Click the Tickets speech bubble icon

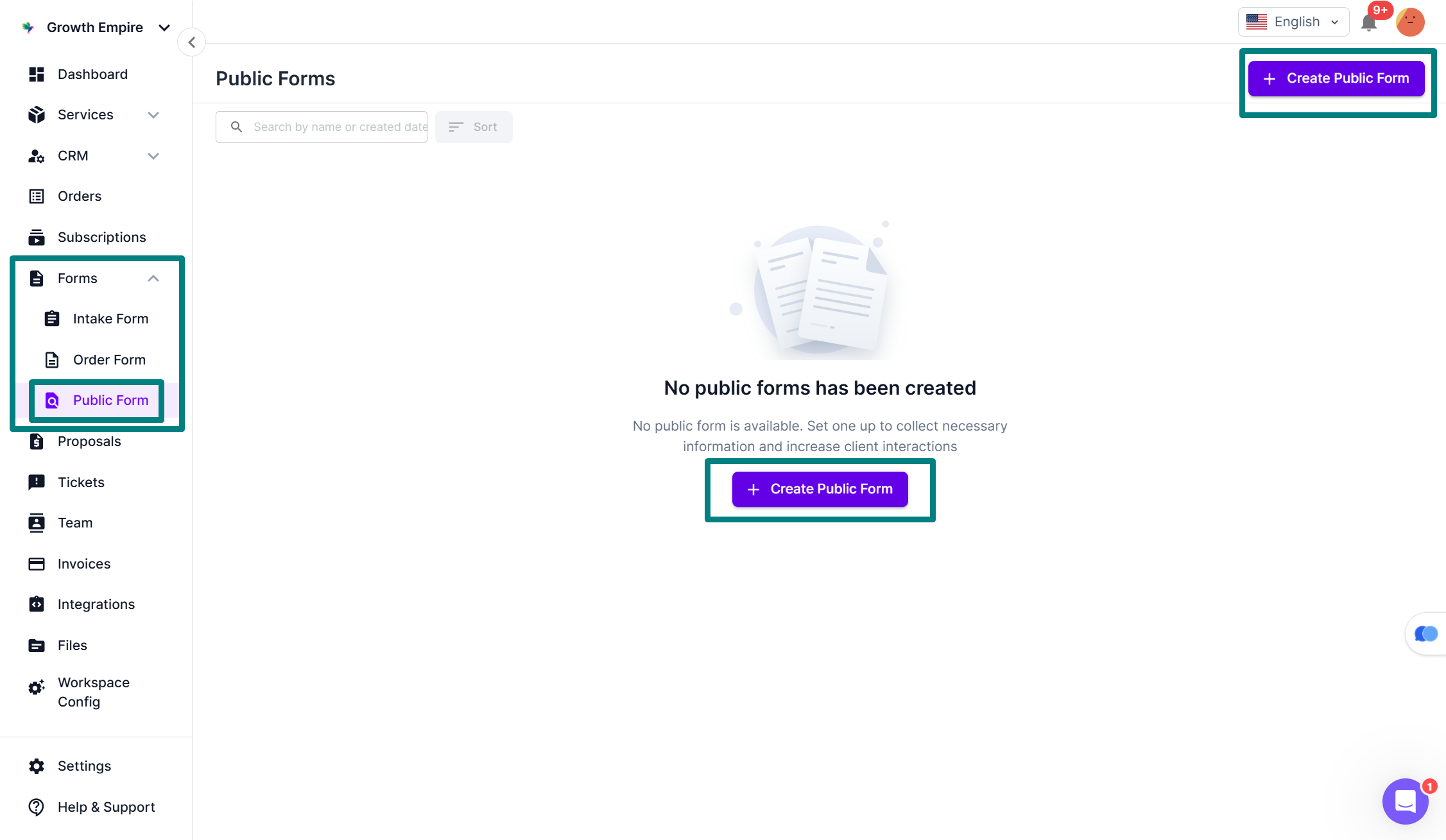[37, 482]
